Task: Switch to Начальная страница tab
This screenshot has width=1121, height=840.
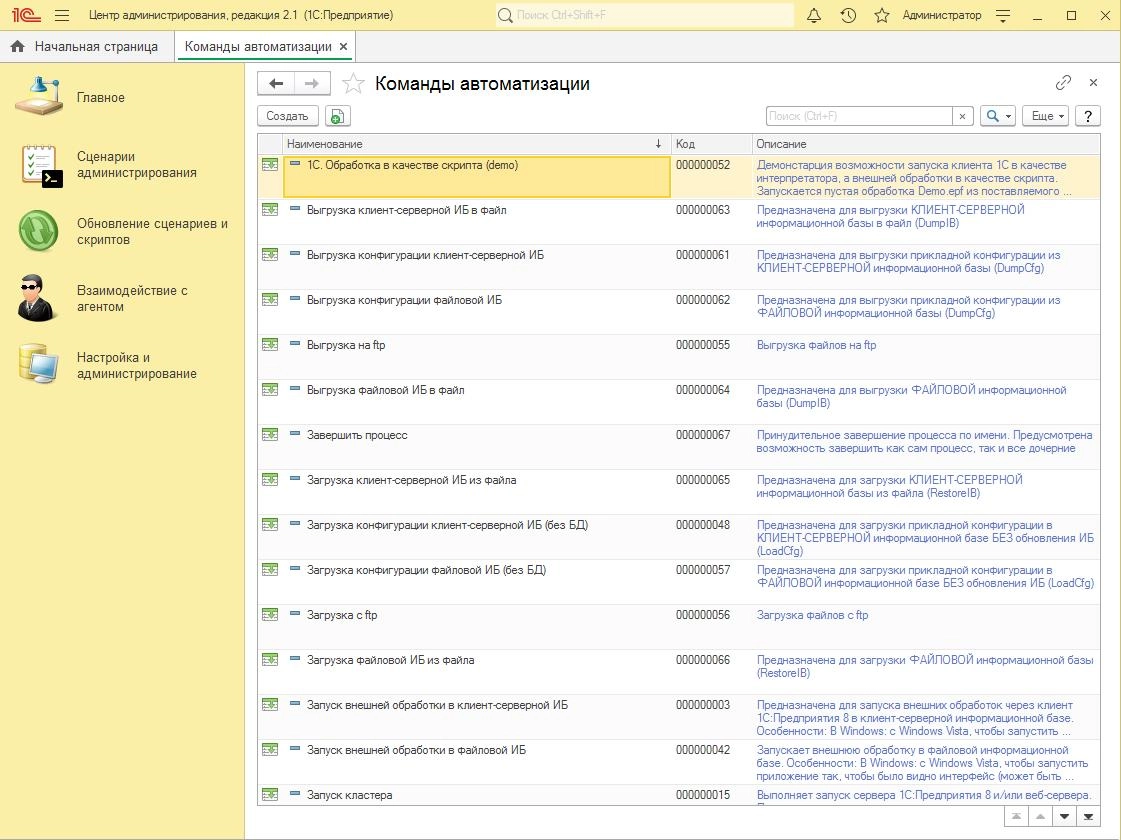Action: coord(85,47)
